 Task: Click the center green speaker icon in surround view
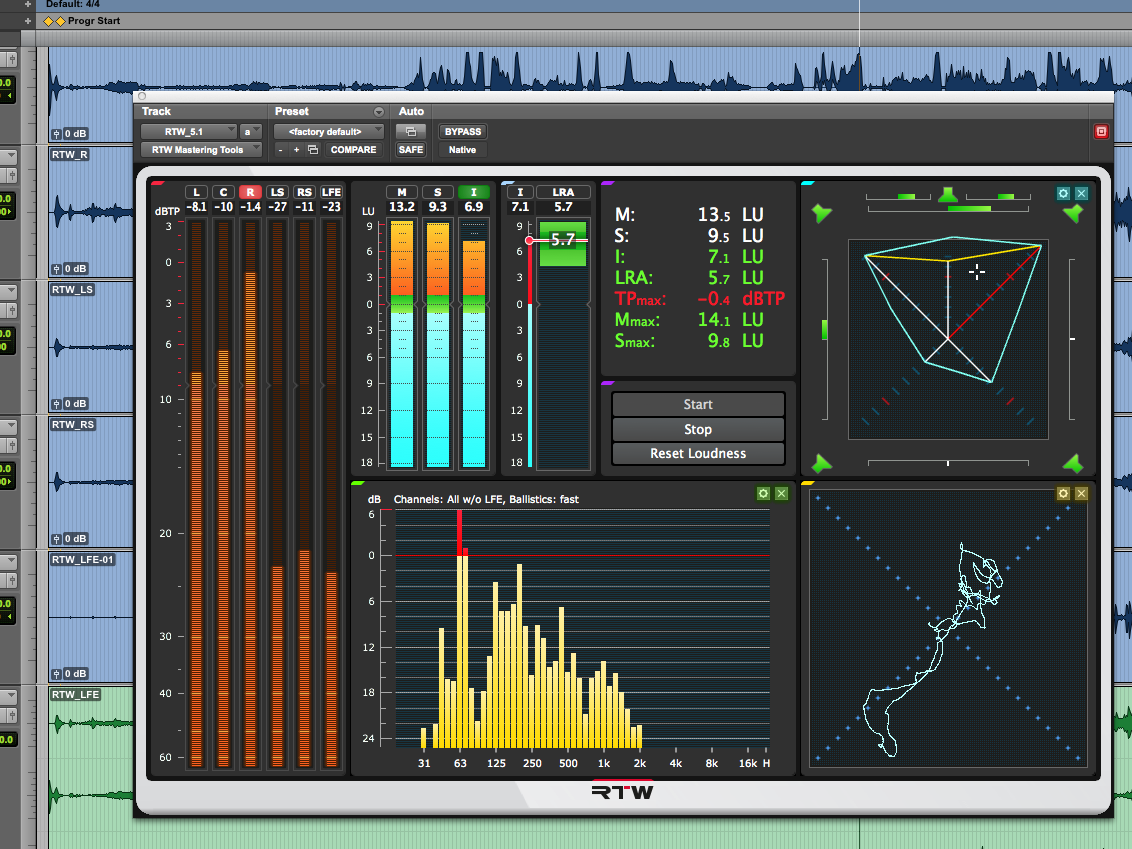(x=948, y=194)
